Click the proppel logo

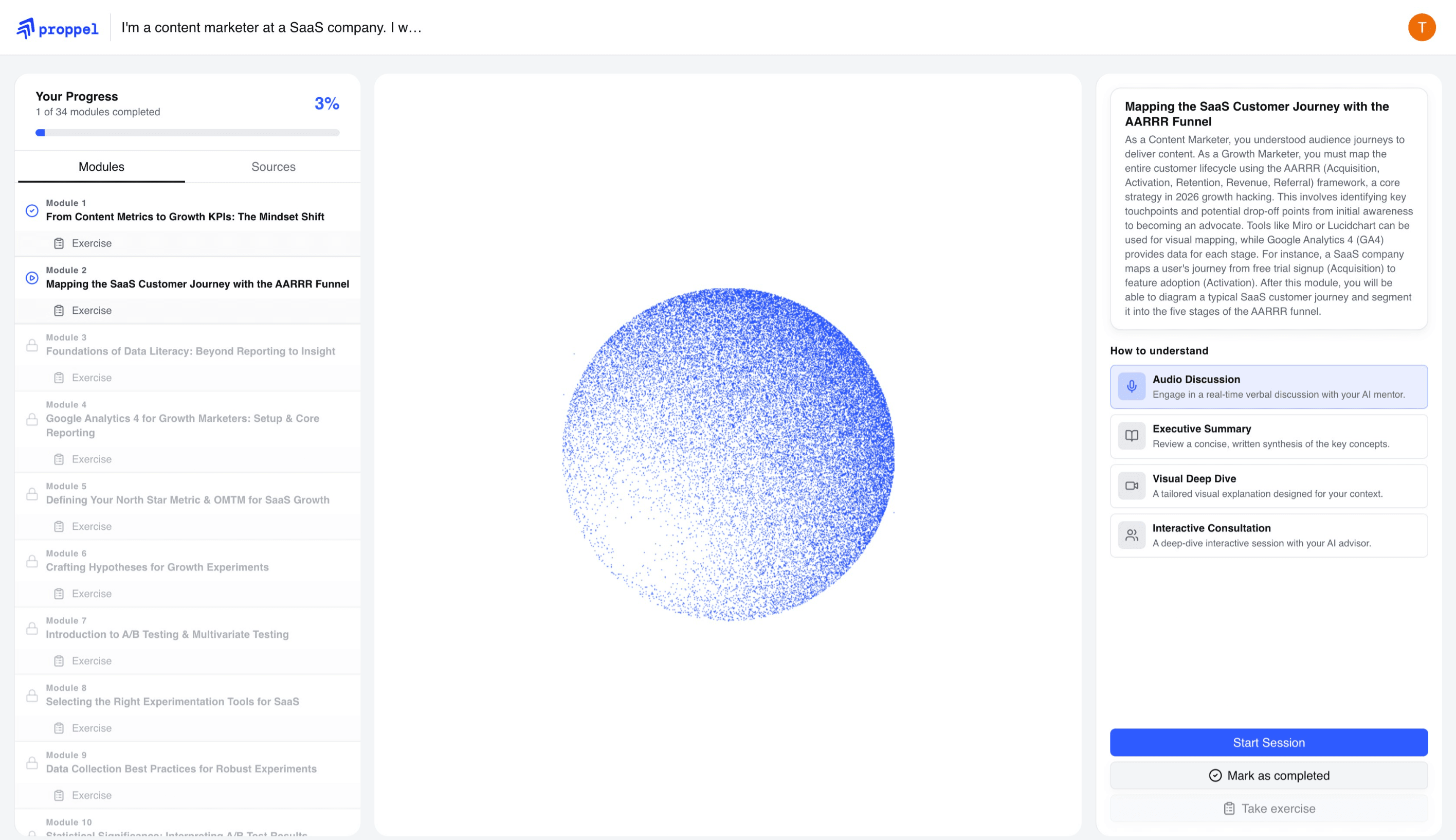tap(58, 27)
